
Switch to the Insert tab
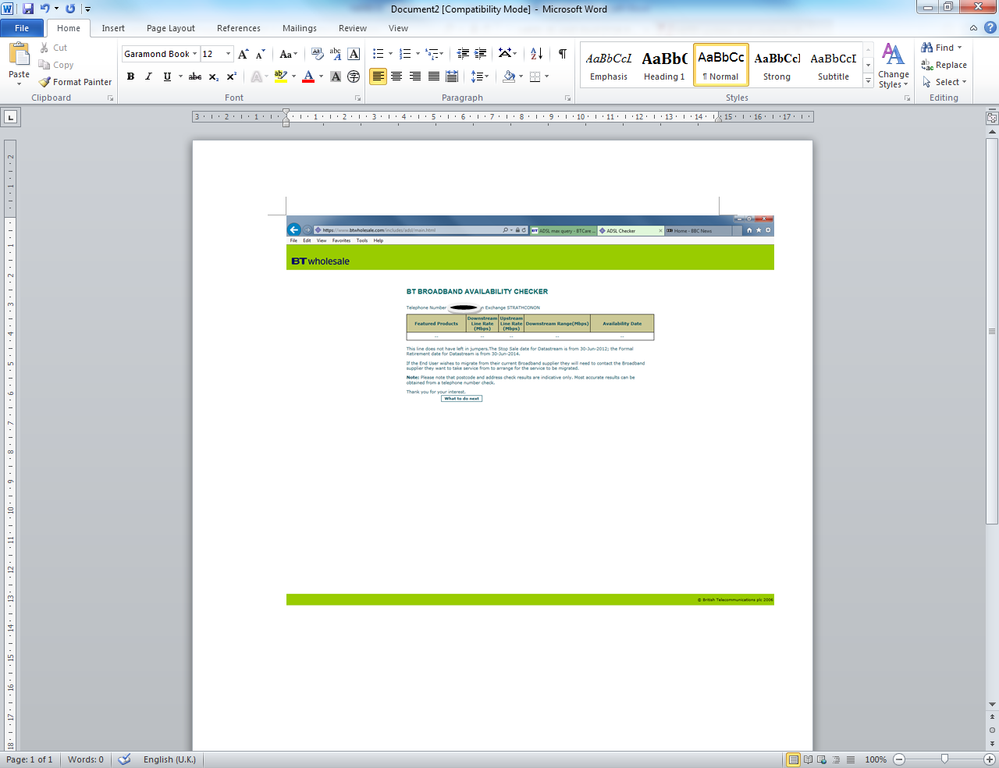click(113, 28)
